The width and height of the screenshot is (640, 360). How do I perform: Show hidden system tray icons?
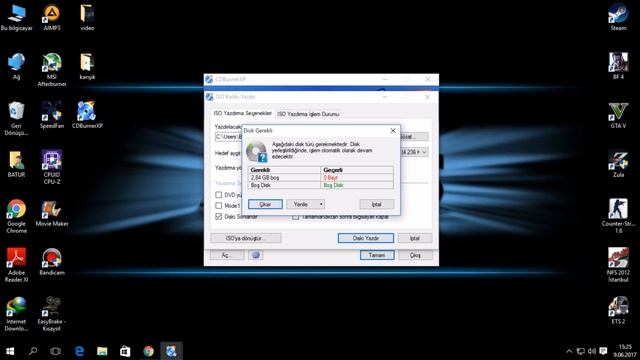pyautogui.click(x=569, y=351)
